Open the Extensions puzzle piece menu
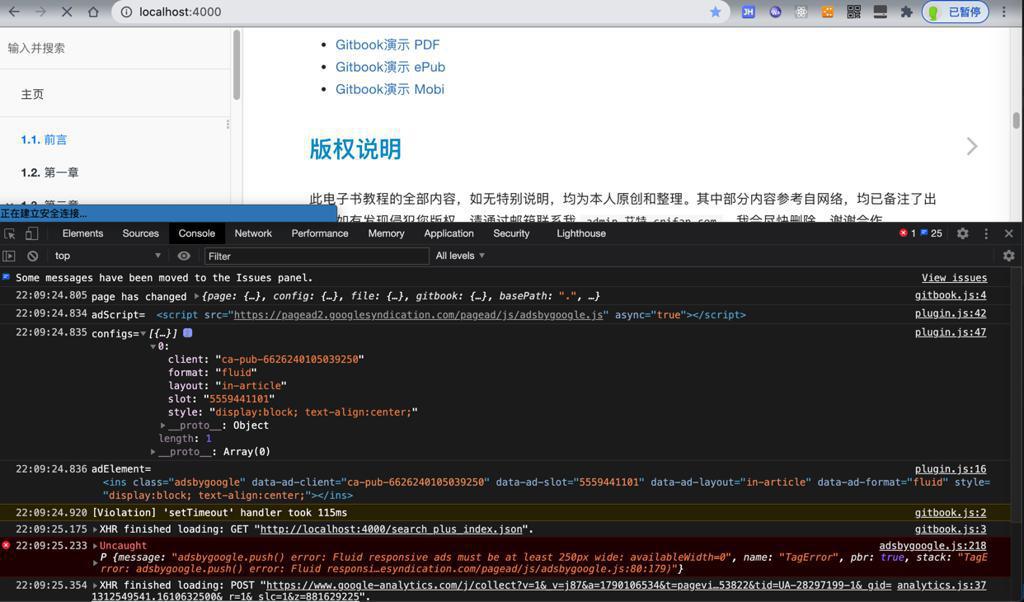The image size is (1024, 602). pos(906,12)
